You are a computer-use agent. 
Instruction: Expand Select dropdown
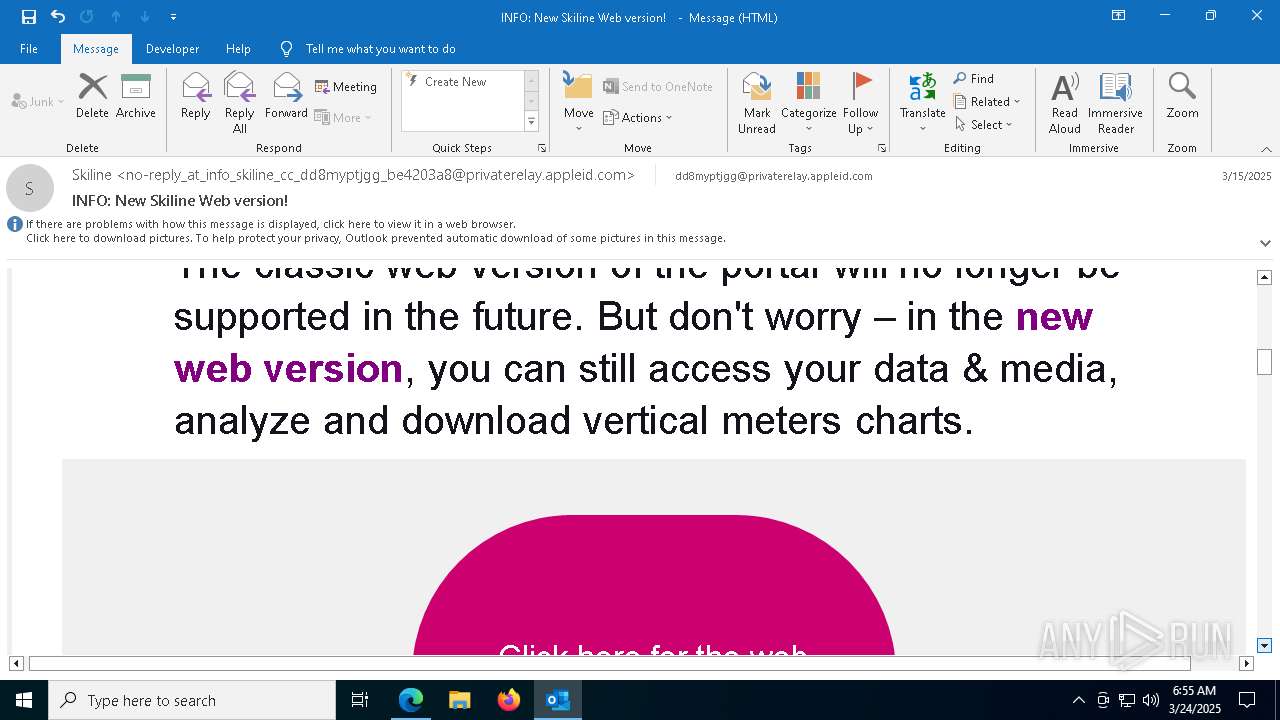(983, 125)
